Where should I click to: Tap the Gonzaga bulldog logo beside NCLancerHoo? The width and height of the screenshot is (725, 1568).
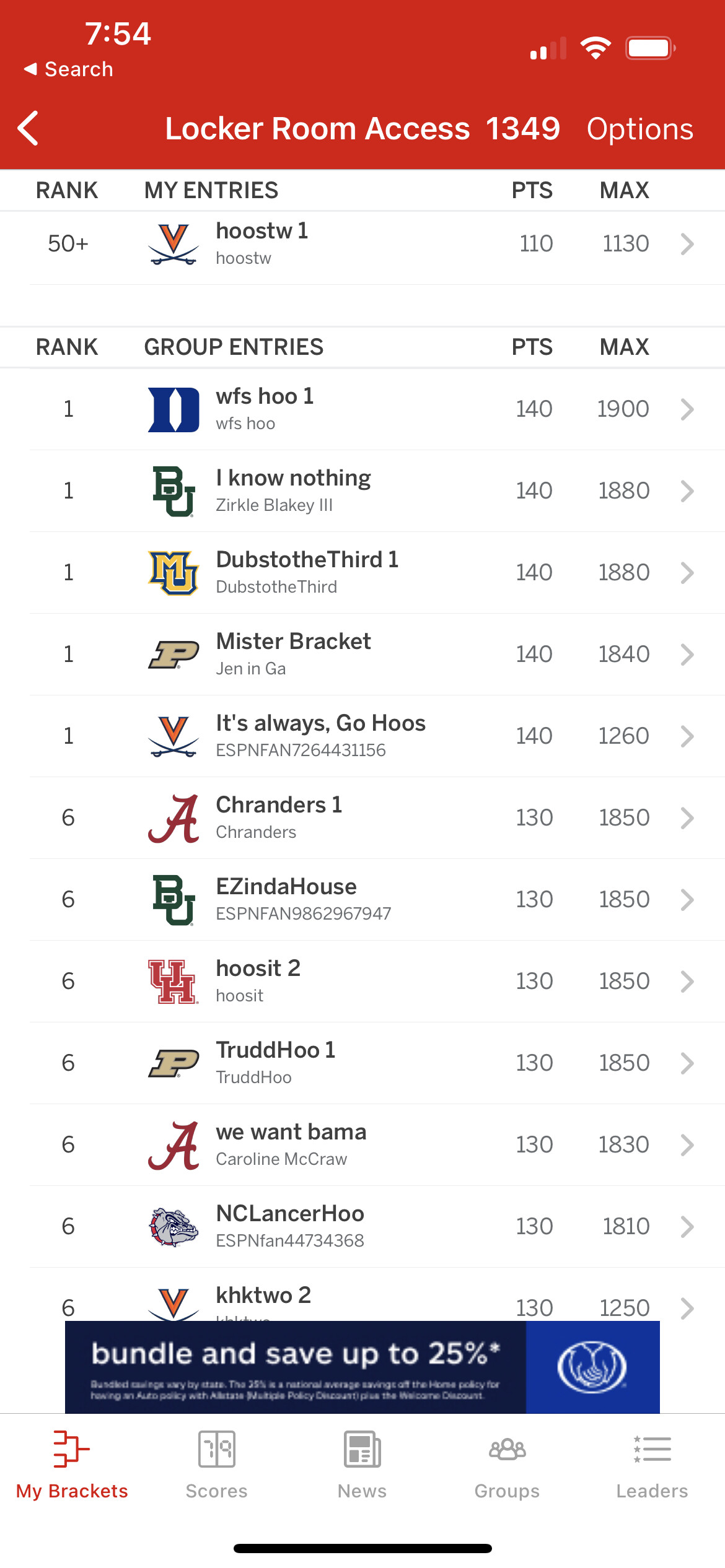point(174,1227)
